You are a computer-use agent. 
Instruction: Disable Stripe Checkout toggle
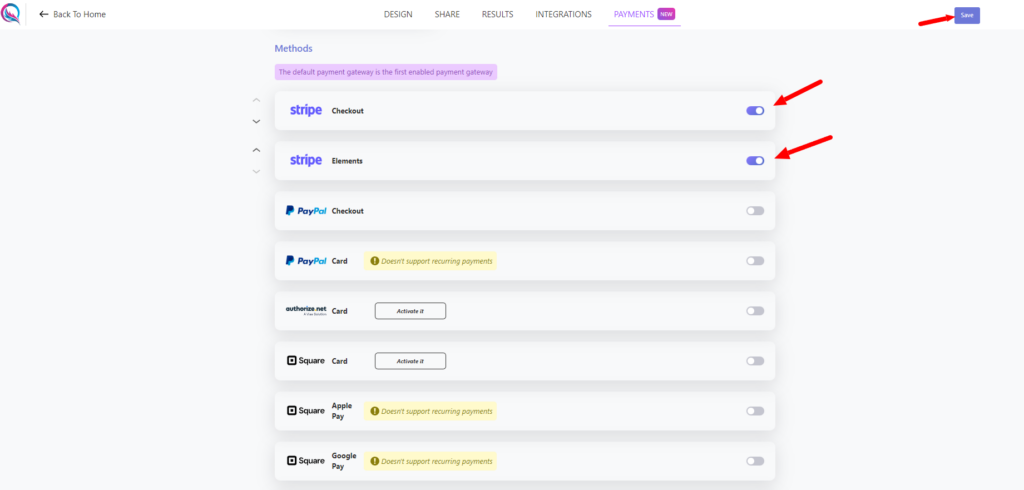point(755,110)
